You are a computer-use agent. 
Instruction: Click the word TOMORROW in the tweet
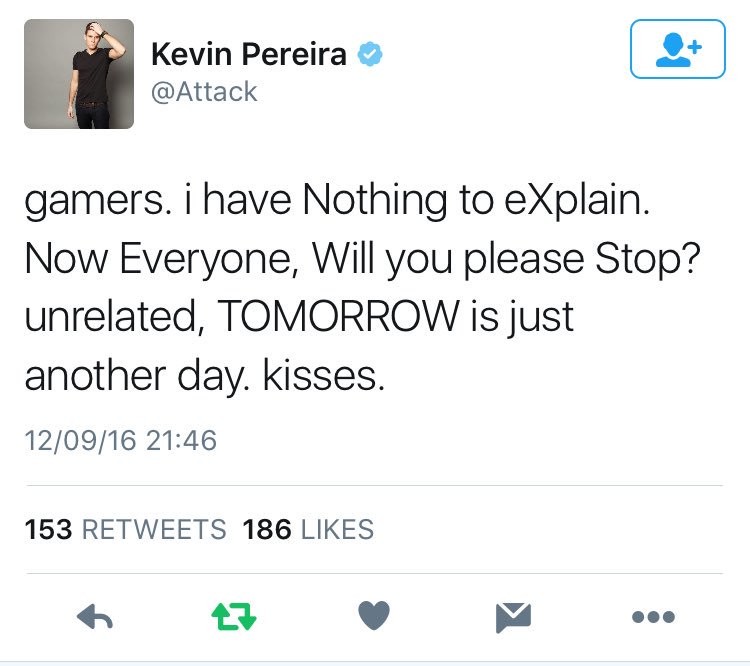pos(338,316)
